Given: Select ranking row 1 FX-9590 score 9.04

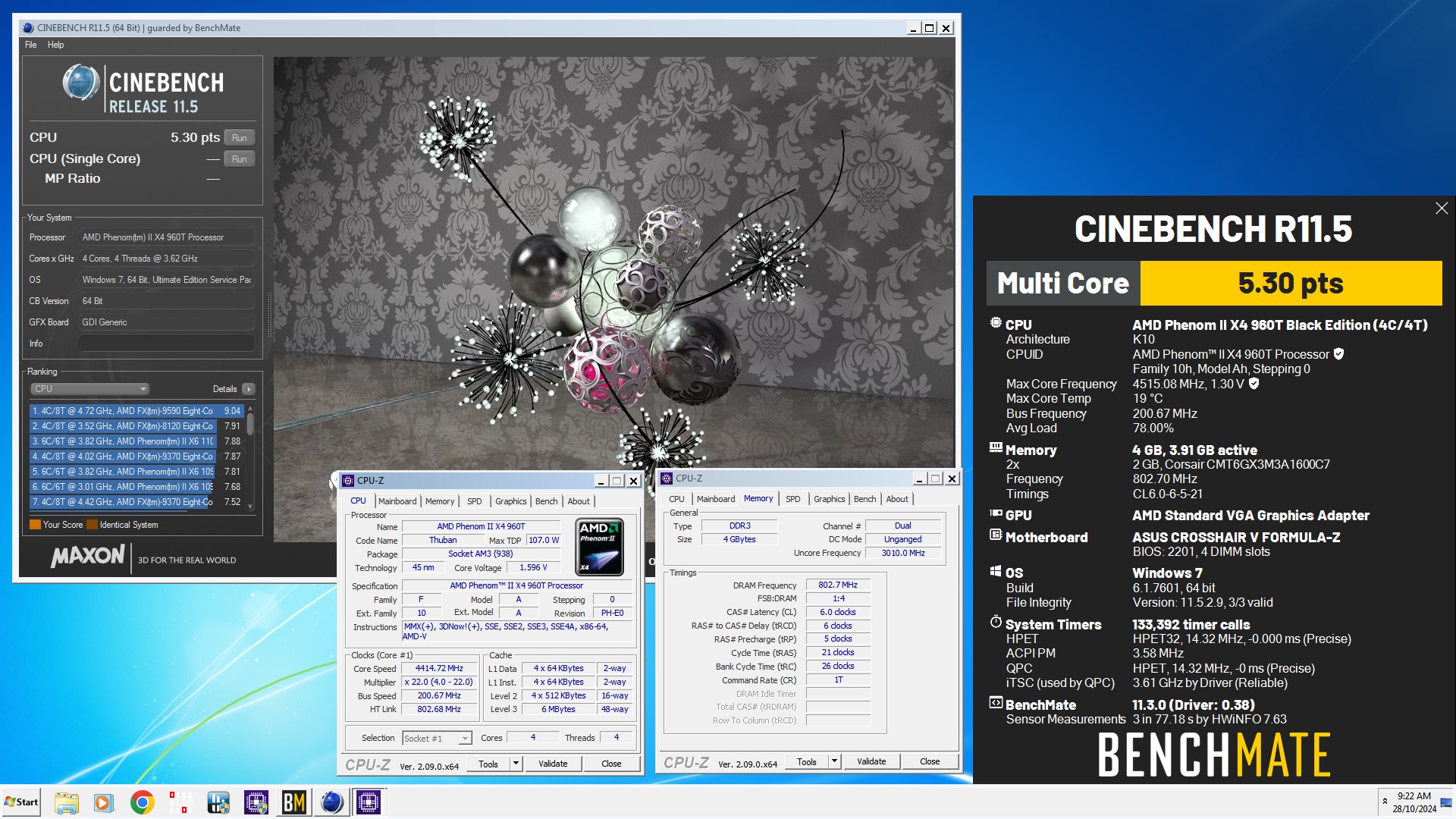Looking at the screenshot, I should [136, 411].
